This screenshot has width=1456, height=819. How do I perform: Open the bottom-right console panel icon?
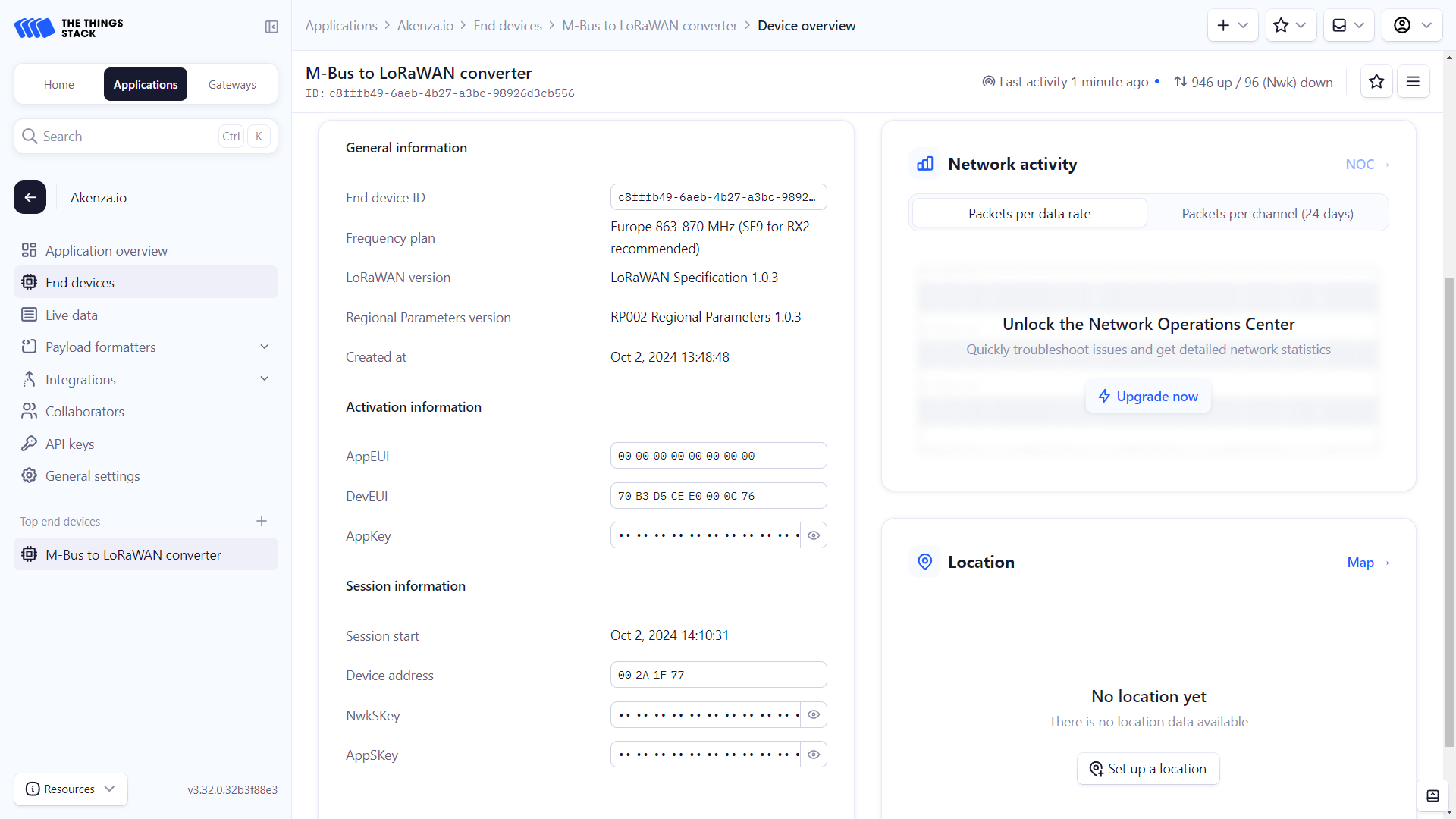point(1432,795)
